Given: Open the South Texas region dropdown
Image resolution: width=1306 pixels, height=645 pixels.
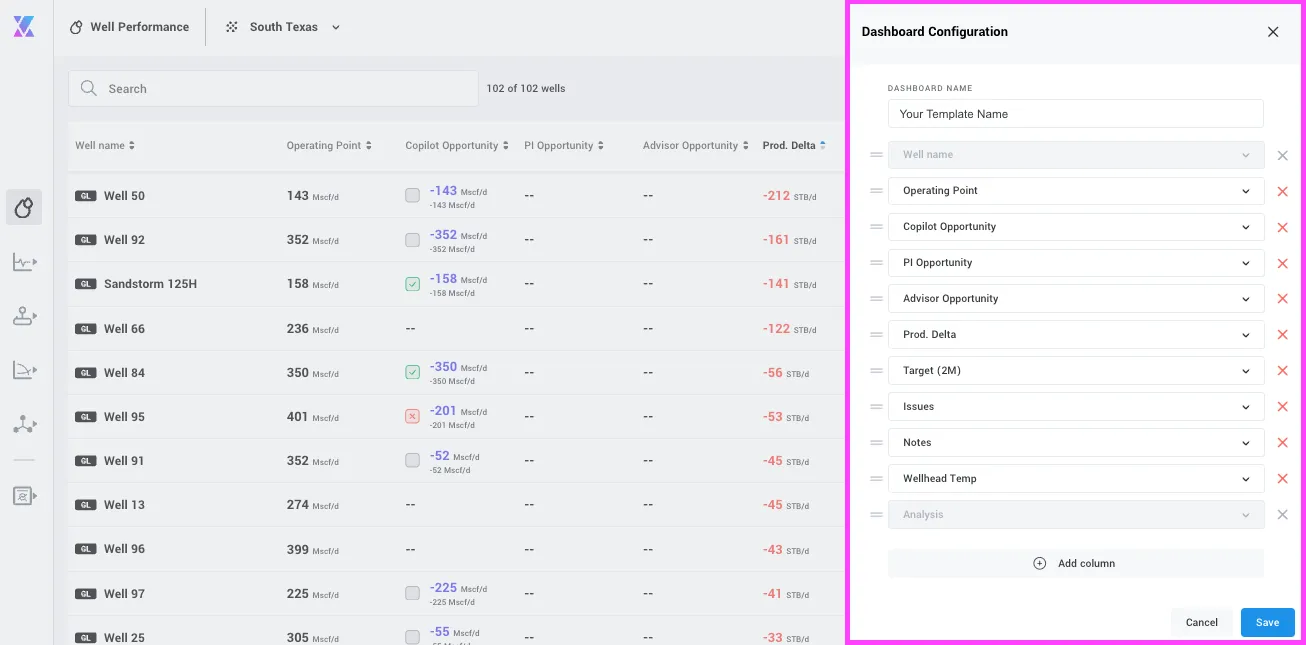Looking at the screenshot, I should (x=283, y=27).
